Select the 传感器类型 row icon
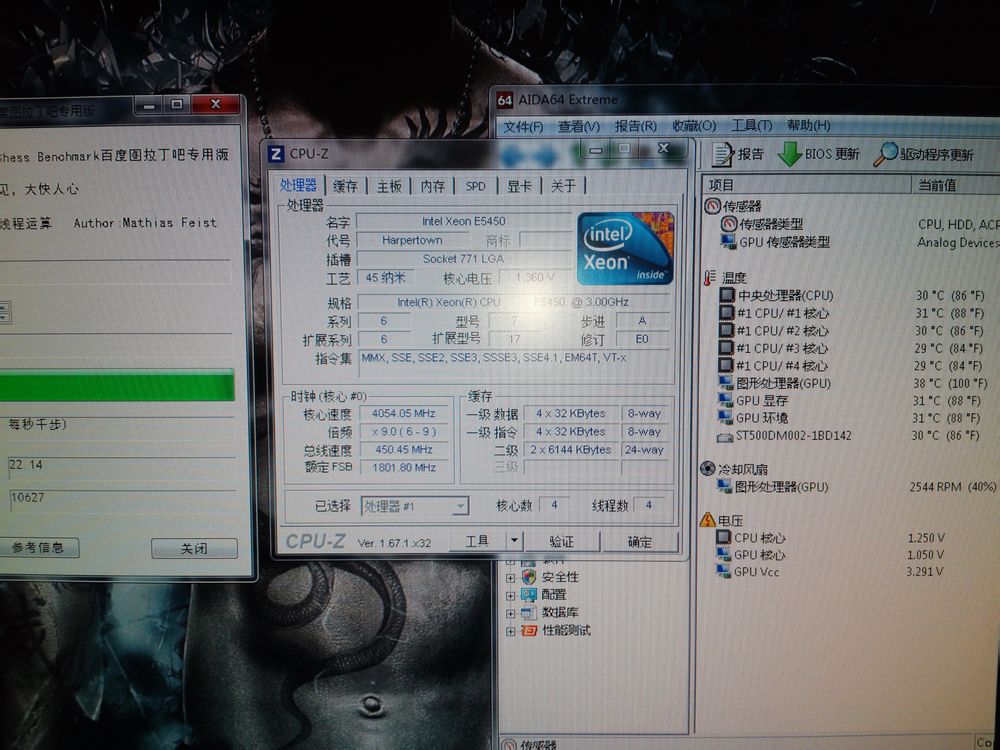 click(728, 224)
